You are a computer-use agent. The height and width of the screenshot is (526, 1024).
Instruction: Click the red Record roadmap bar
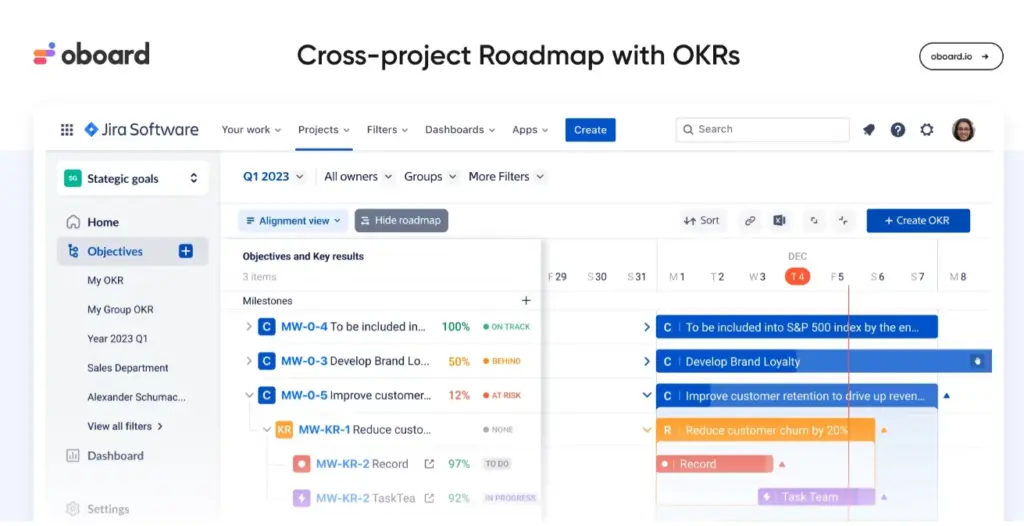pos(714,464)
